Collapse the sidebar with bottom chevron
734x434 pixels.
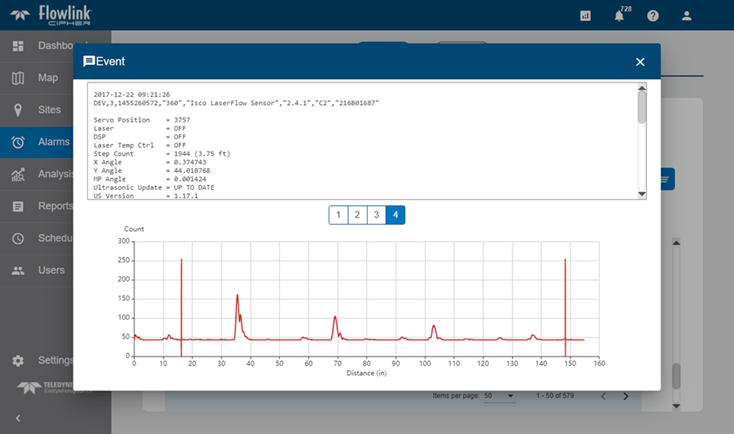18,418
